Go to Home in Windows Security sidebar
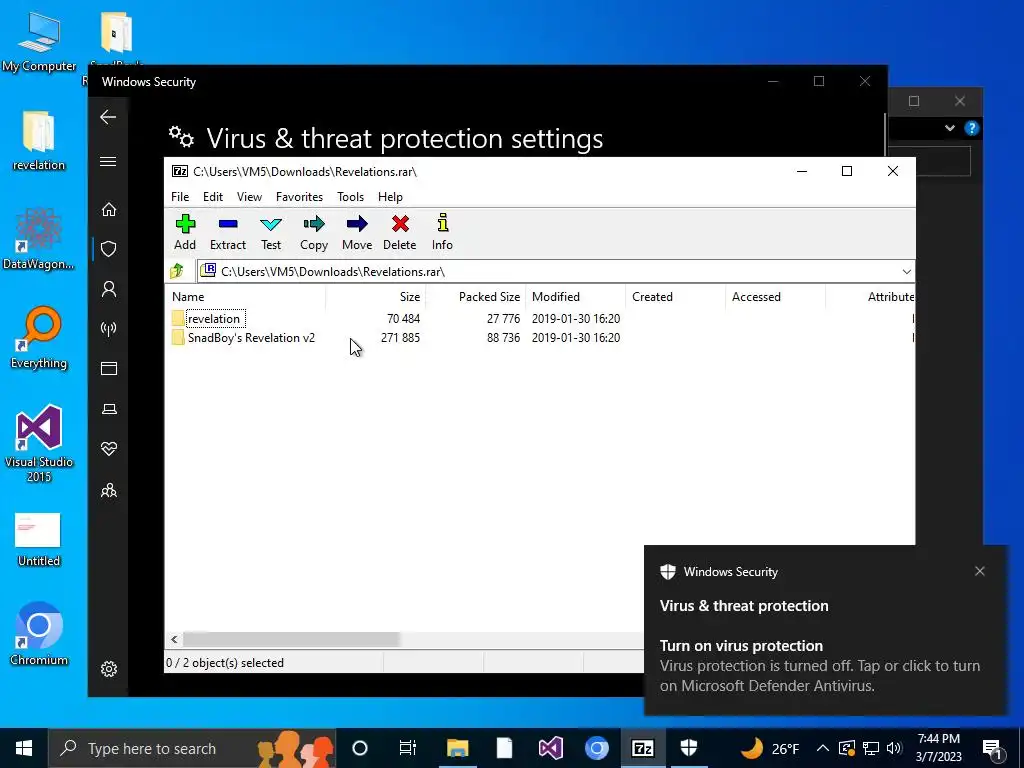Viewport: 1024px width, 768px height. (108, 209)
